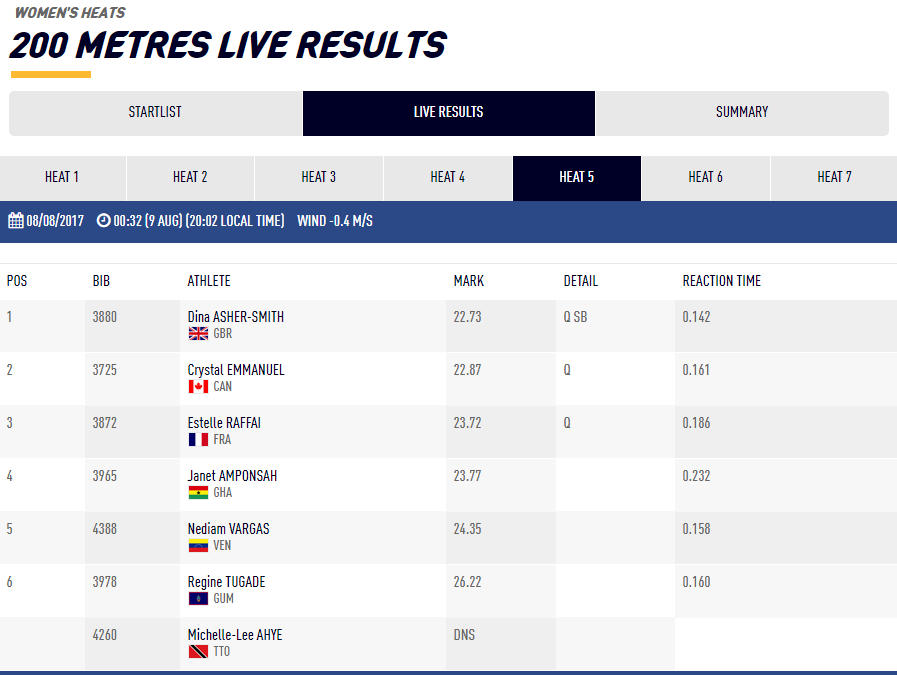Click the Venezuela flag icon
Image resolution: width=897 pixels, height=675 pixels.
click(198, 546)
